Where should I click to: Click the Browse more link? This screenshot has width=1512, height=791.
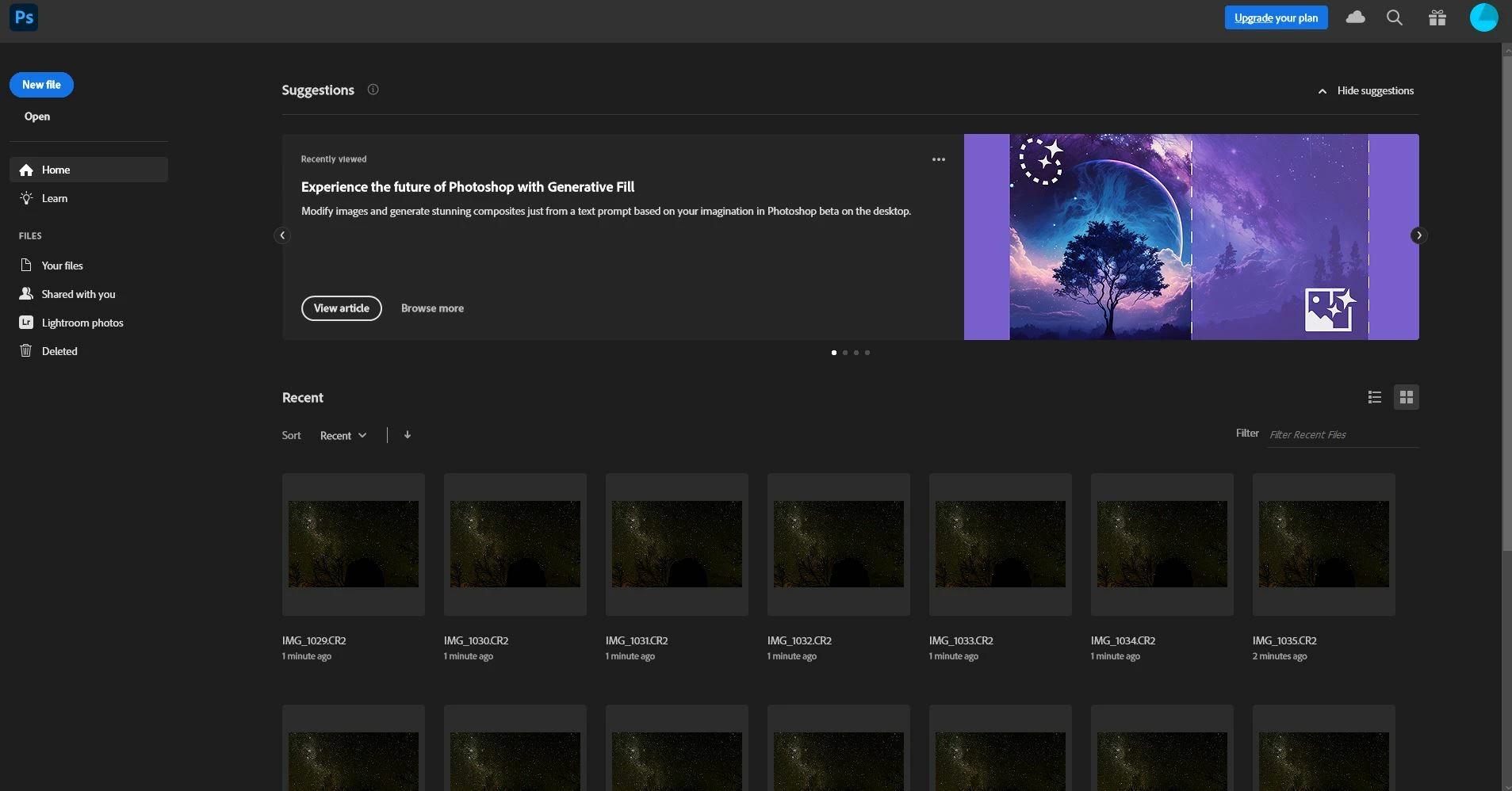pyautogui.click(x=432, y=308)
